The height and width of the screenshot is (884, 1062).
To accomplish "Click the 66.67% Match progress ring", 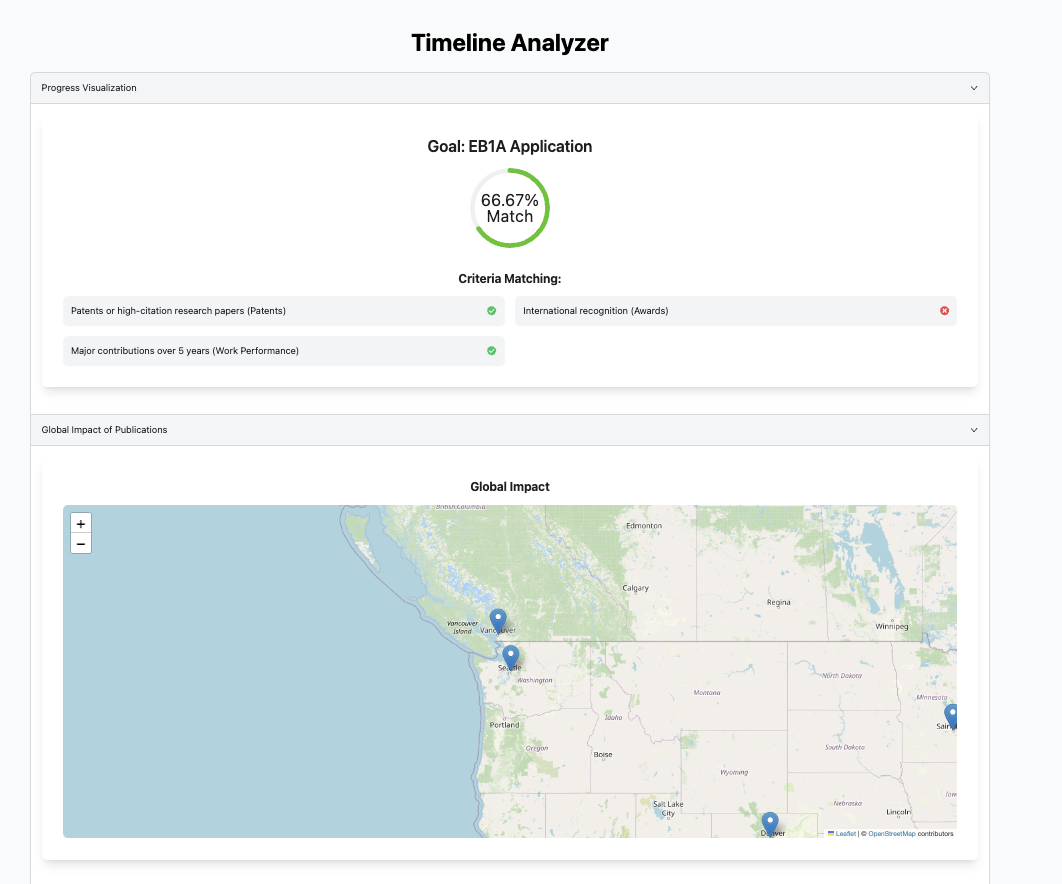I will point(510,208).
